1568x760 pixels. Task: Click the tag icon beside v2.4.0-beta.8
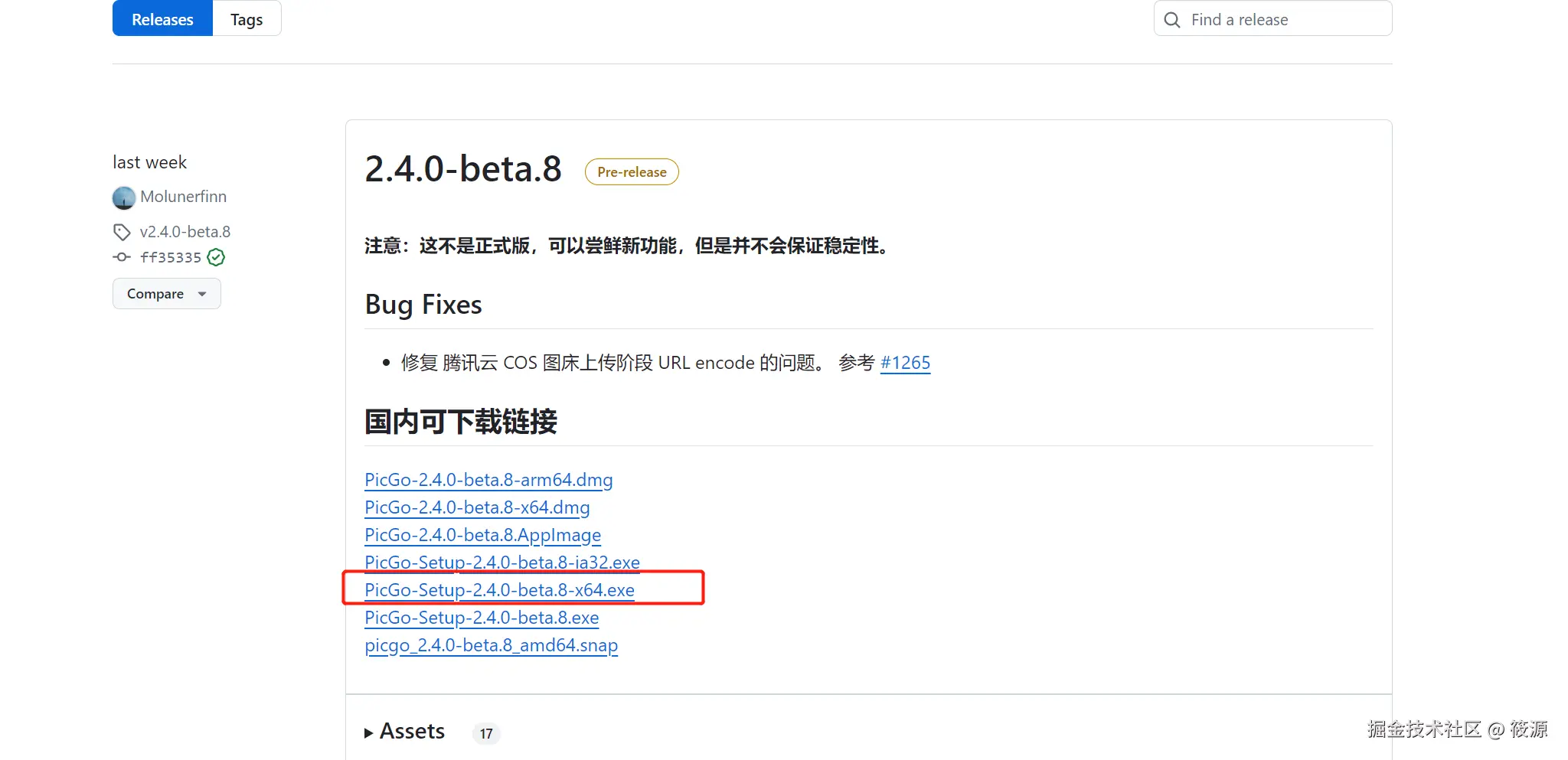(122, 232)
